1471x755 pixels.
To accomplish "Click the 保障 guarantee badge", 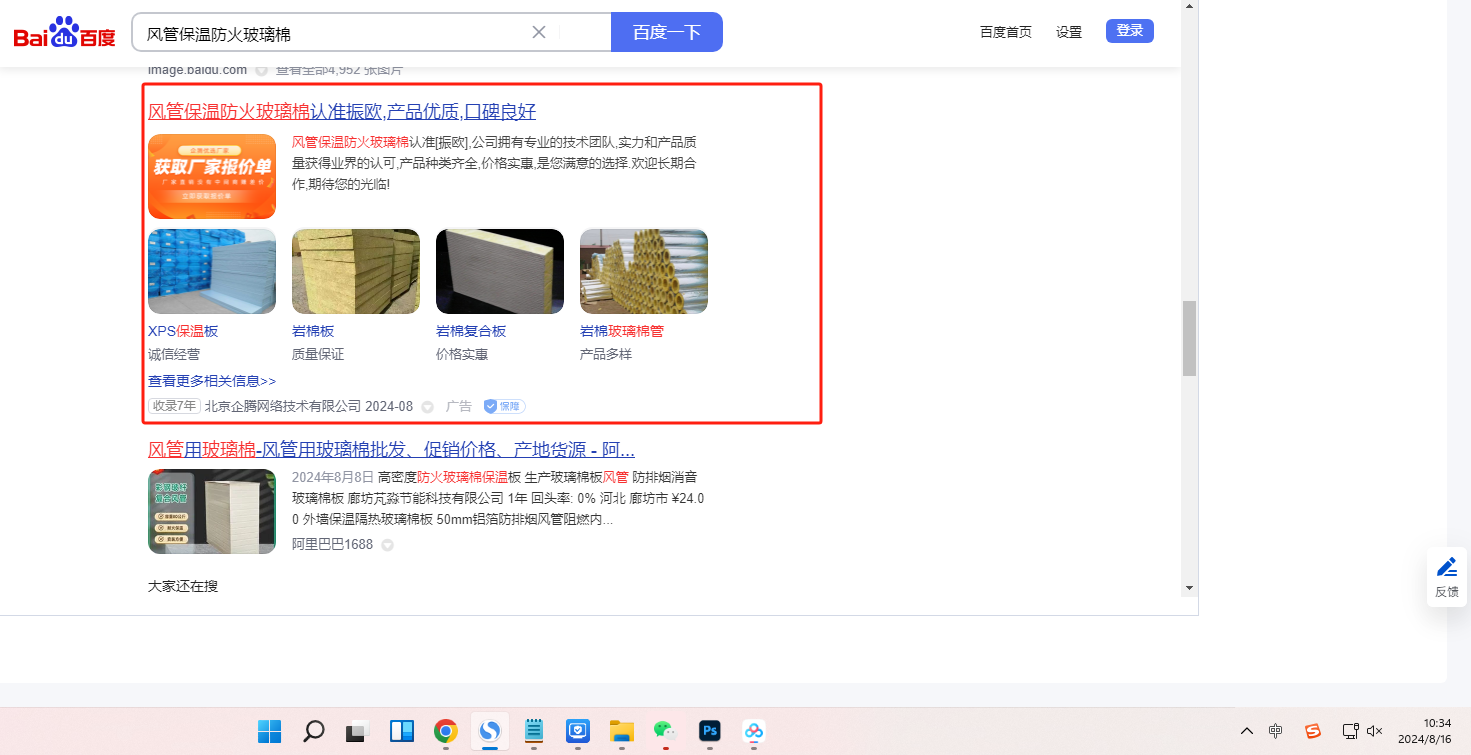I will click(x=504, y=406).
